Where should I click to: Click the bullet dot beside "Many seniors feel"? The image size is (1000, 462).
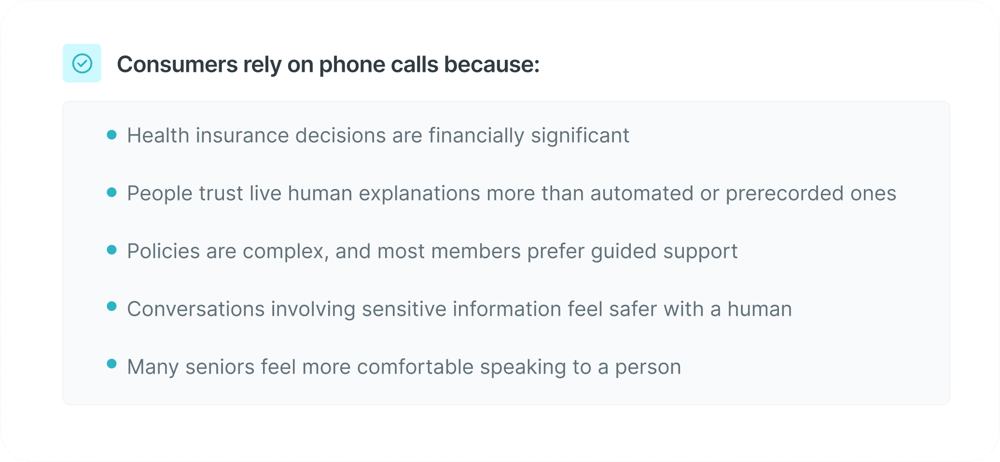[x=111, y=366]
